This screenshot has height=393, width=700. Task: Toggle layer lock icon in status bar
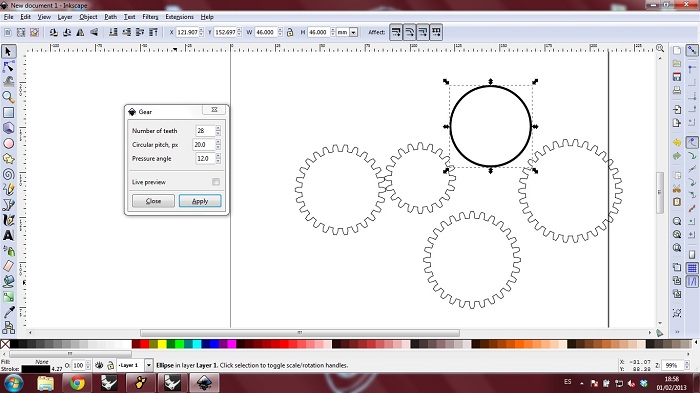point(110,365)
